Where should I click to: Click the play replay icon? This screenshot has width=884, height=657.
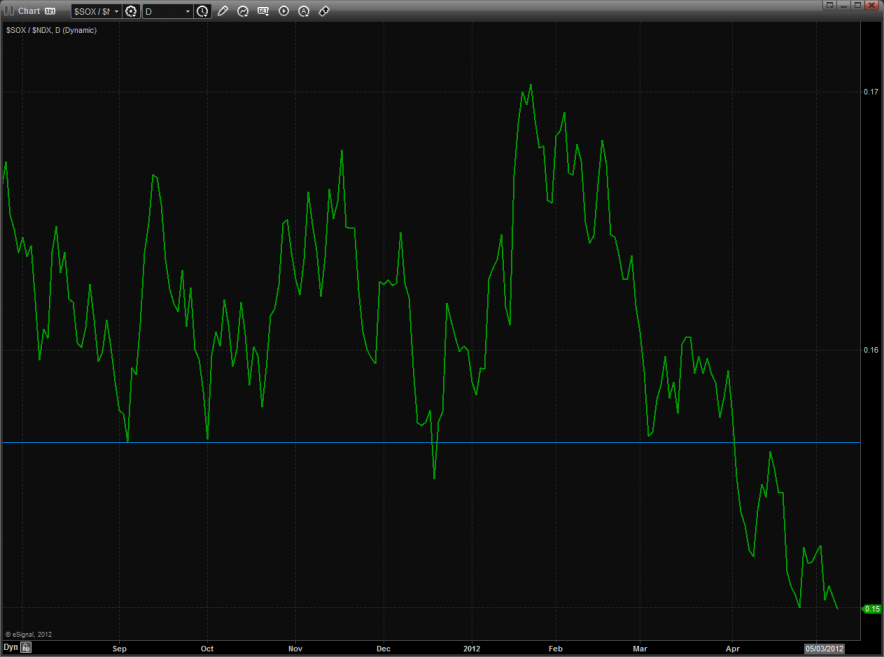coord(283,11)
